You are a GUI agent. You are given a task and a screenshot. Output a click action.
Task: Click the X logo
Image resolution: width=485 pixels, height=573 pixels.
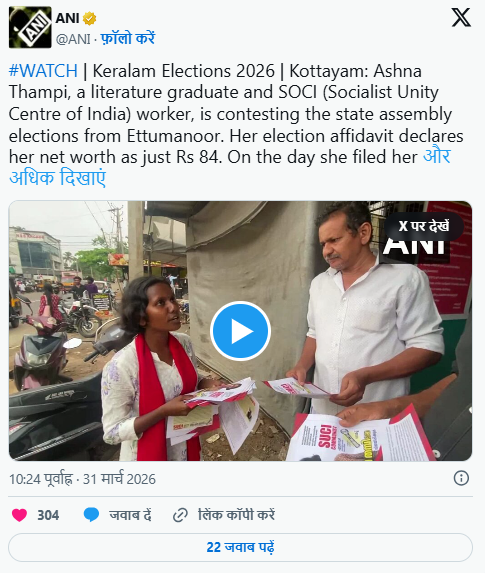pyautogui.click(x=461, y=18)
